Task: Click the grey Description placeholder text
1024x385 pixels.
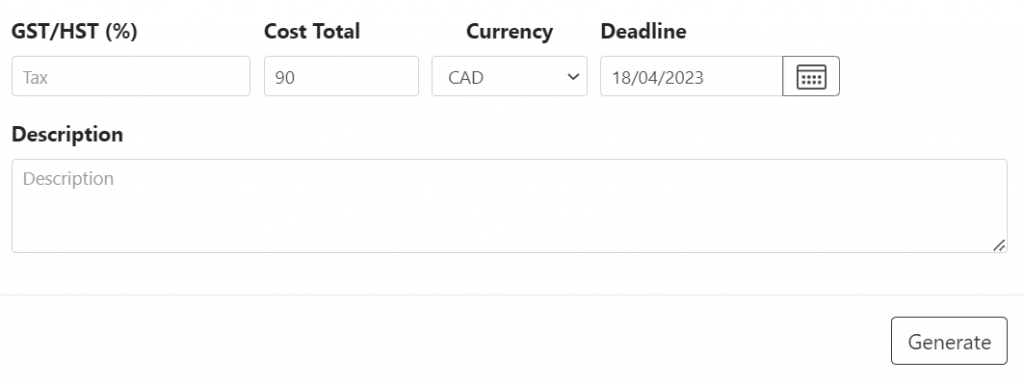Action: [68, 179]
